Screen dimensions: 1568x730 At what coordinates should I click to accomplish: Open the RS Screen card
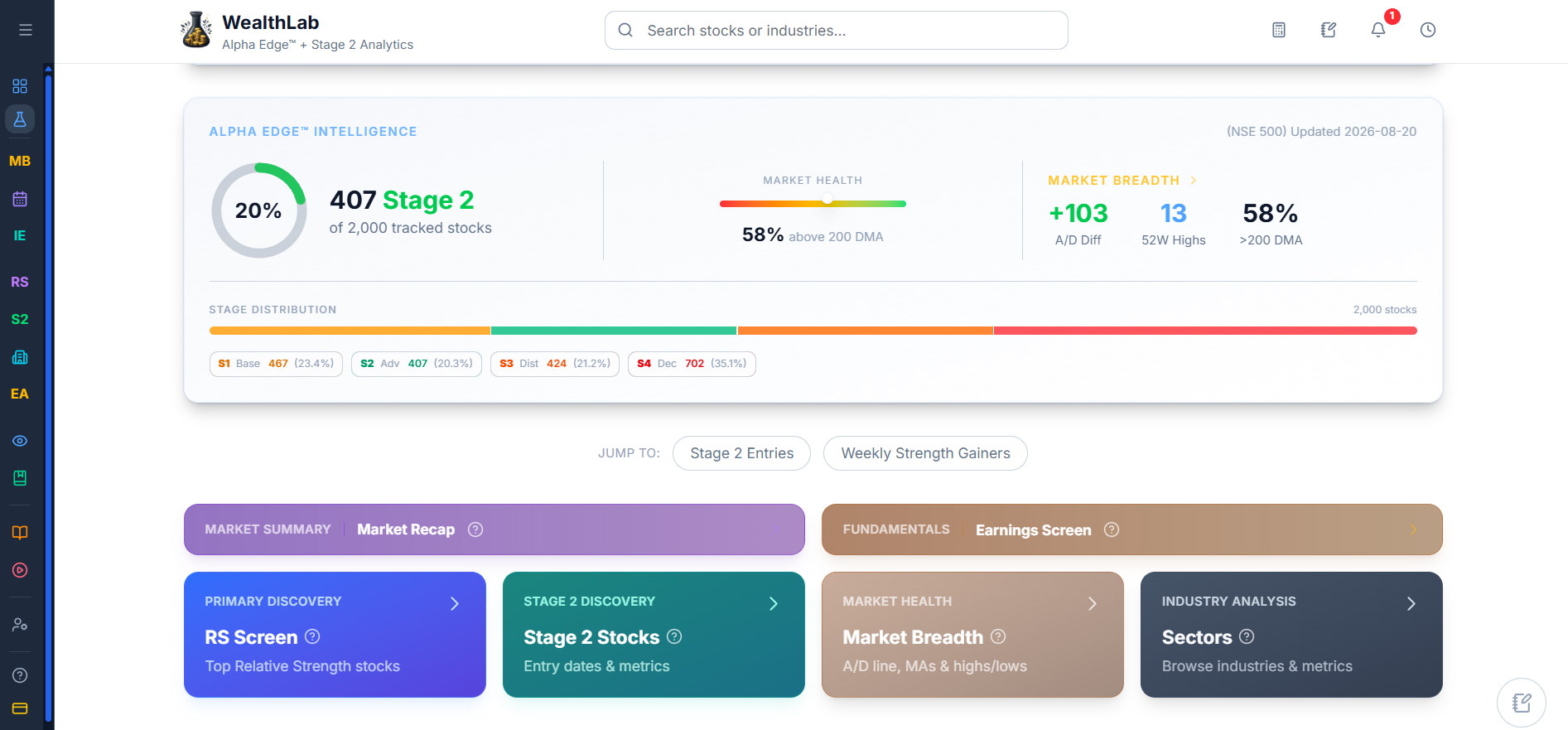pyautogui.click(x=335, y=635)
